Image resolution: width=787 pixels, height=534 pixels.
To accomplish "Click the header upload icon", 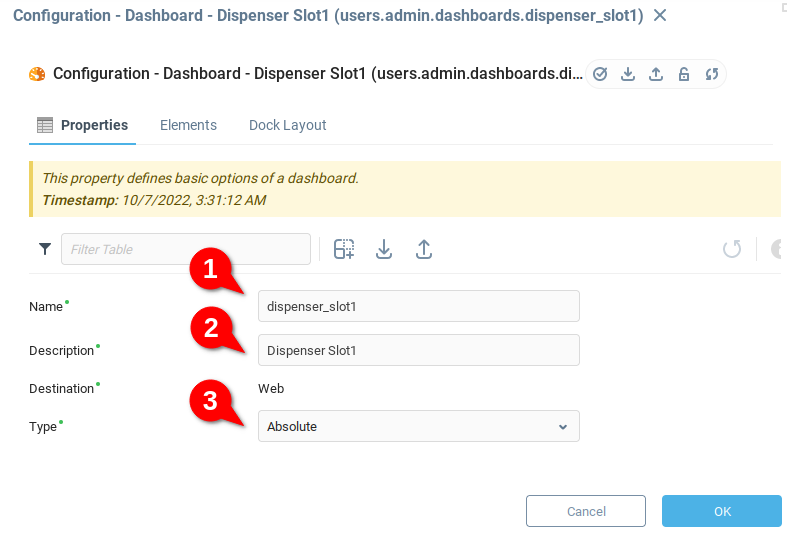I will click(x=656, y=74).
